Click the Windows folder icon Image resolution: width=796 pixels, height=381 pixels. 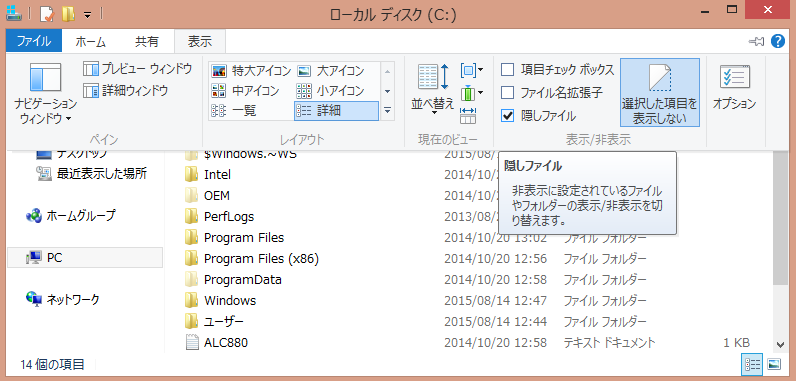tap(191, 300)
